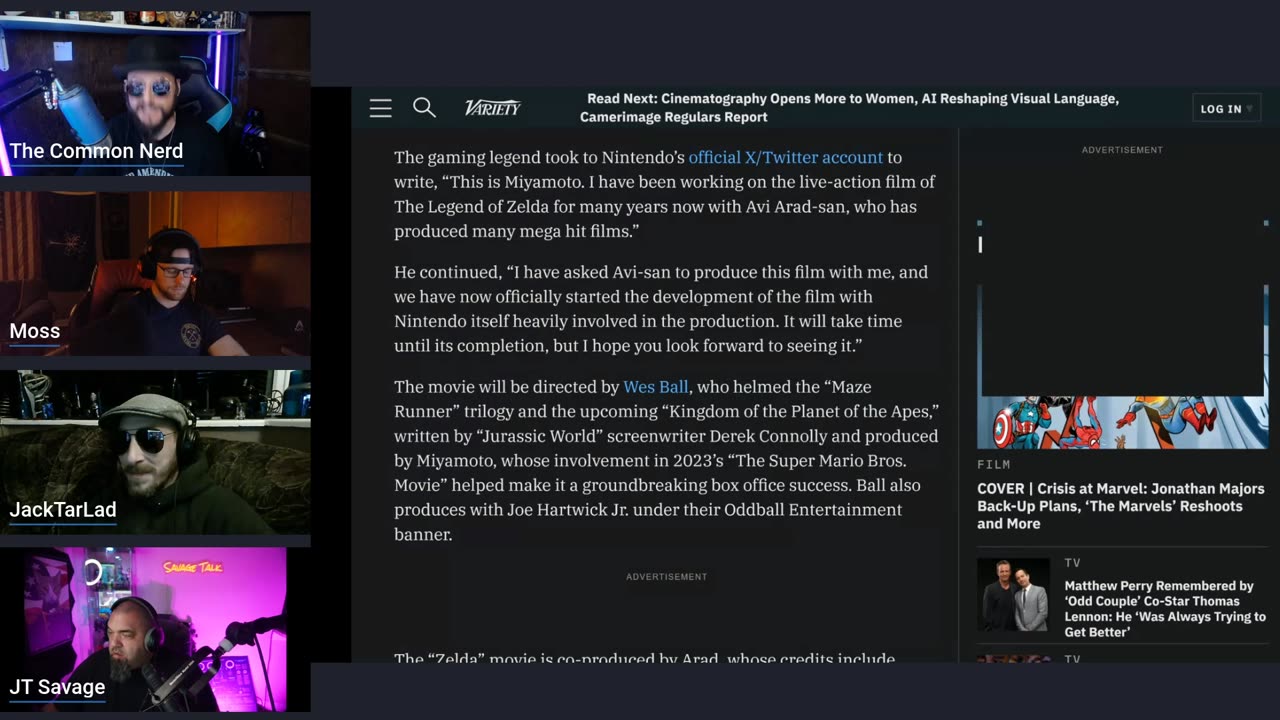
Task: Select the JT Savage webcam feed
Action: click(143, 630)
